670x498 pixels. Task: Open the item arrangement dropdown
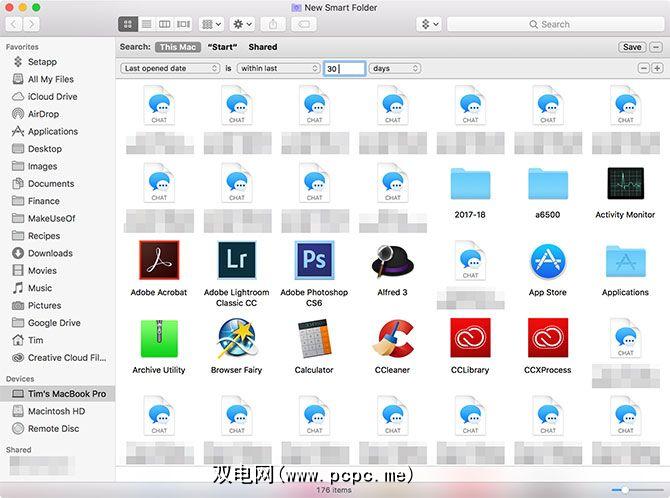212,24
